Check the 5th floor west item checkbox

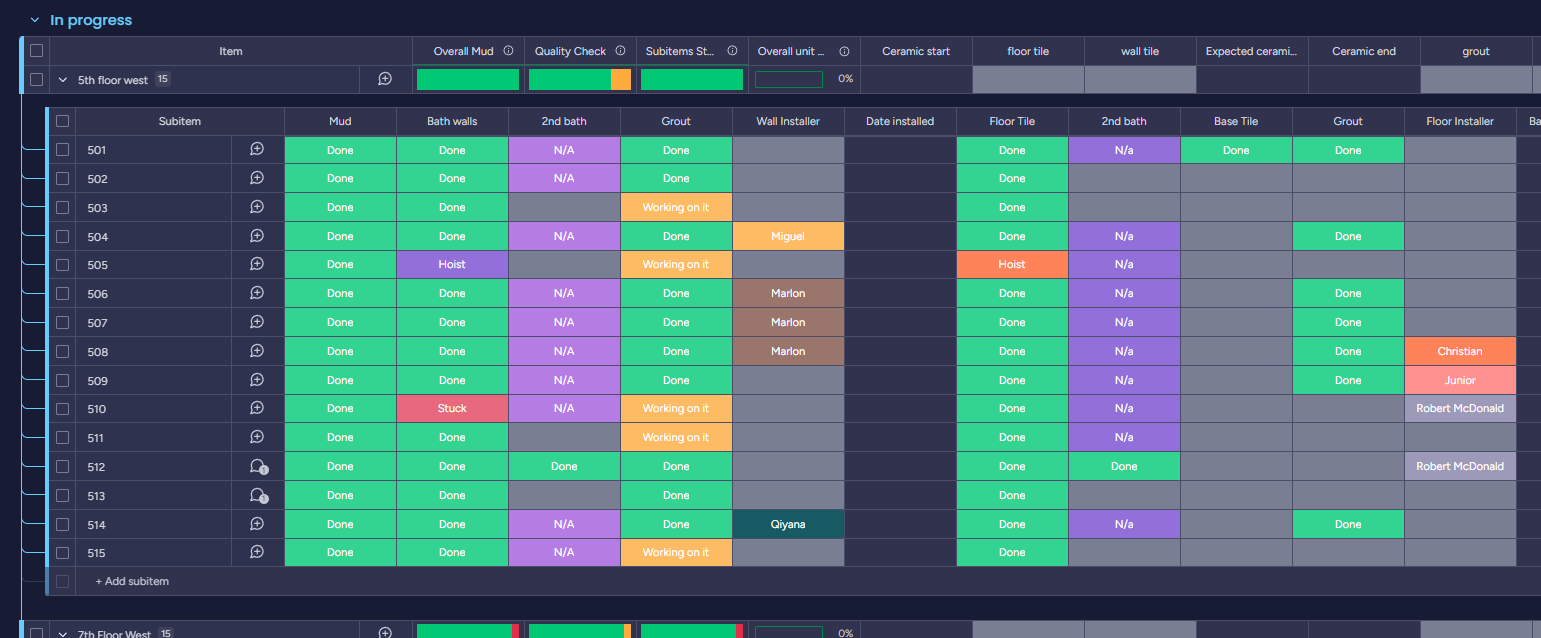pyautogui.click(x=37, y=79)
